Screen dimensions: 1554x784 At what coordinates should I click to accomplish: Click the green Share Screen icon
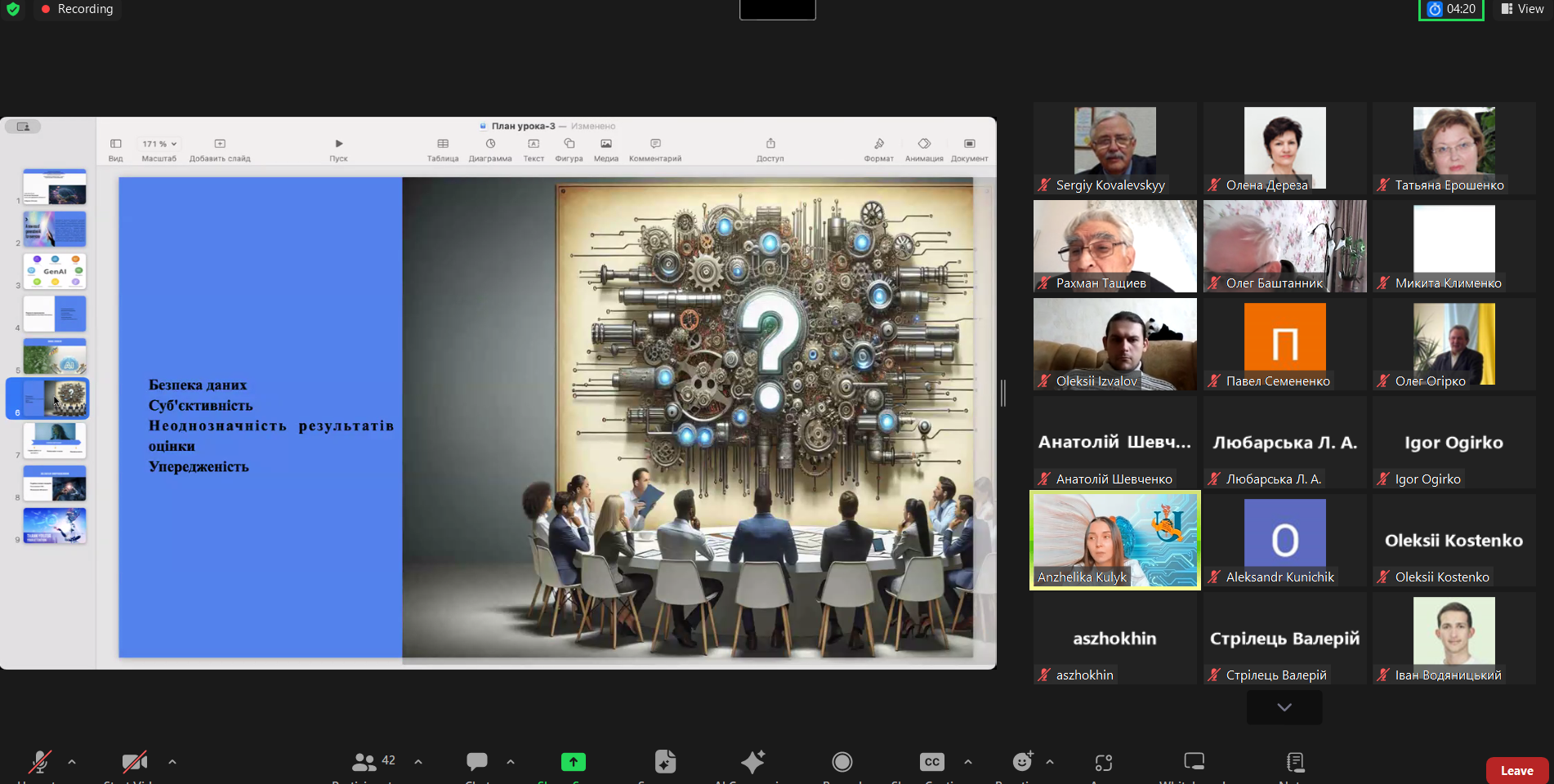pyautogui.click(x=574, y=762)
